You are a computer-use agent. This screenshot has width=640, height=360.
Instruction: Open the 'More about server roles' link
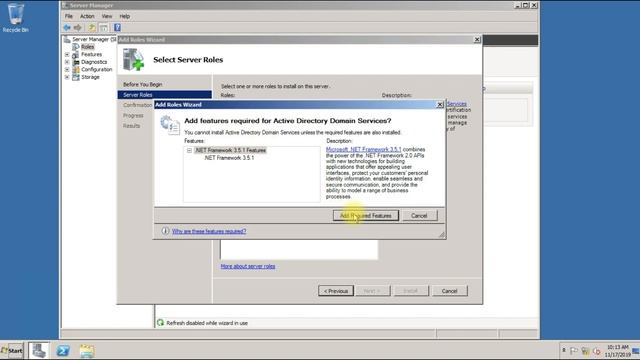248,266
